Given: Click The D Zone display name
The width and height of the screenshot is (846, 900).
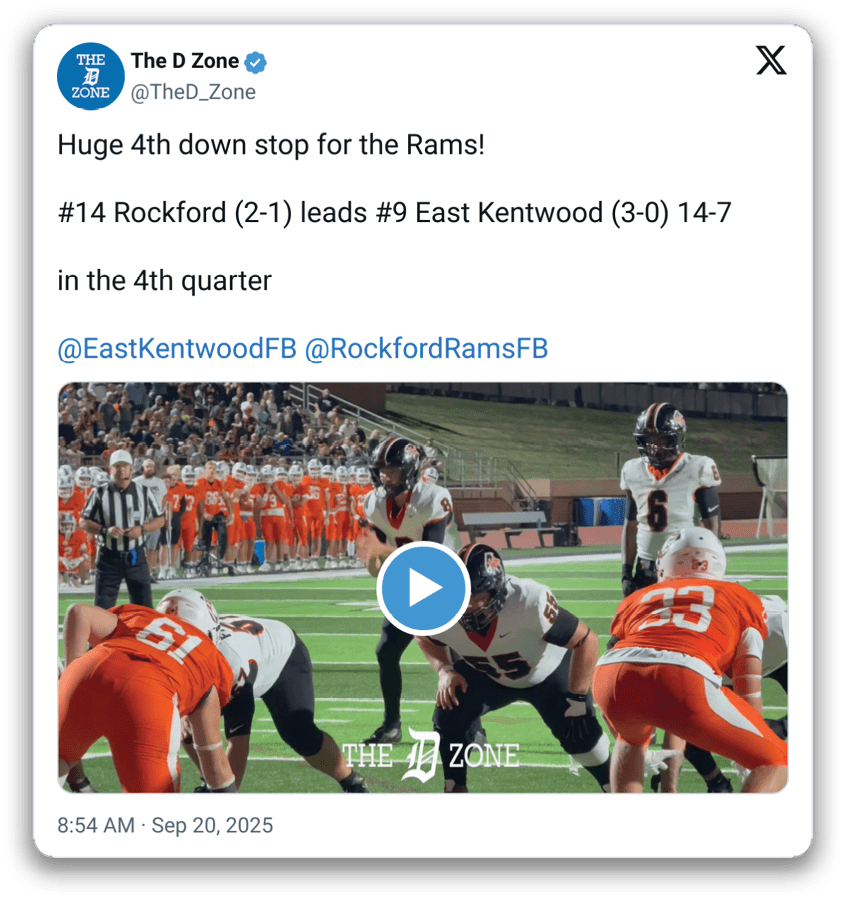Looking at the screenshot, I should point(185,61).
